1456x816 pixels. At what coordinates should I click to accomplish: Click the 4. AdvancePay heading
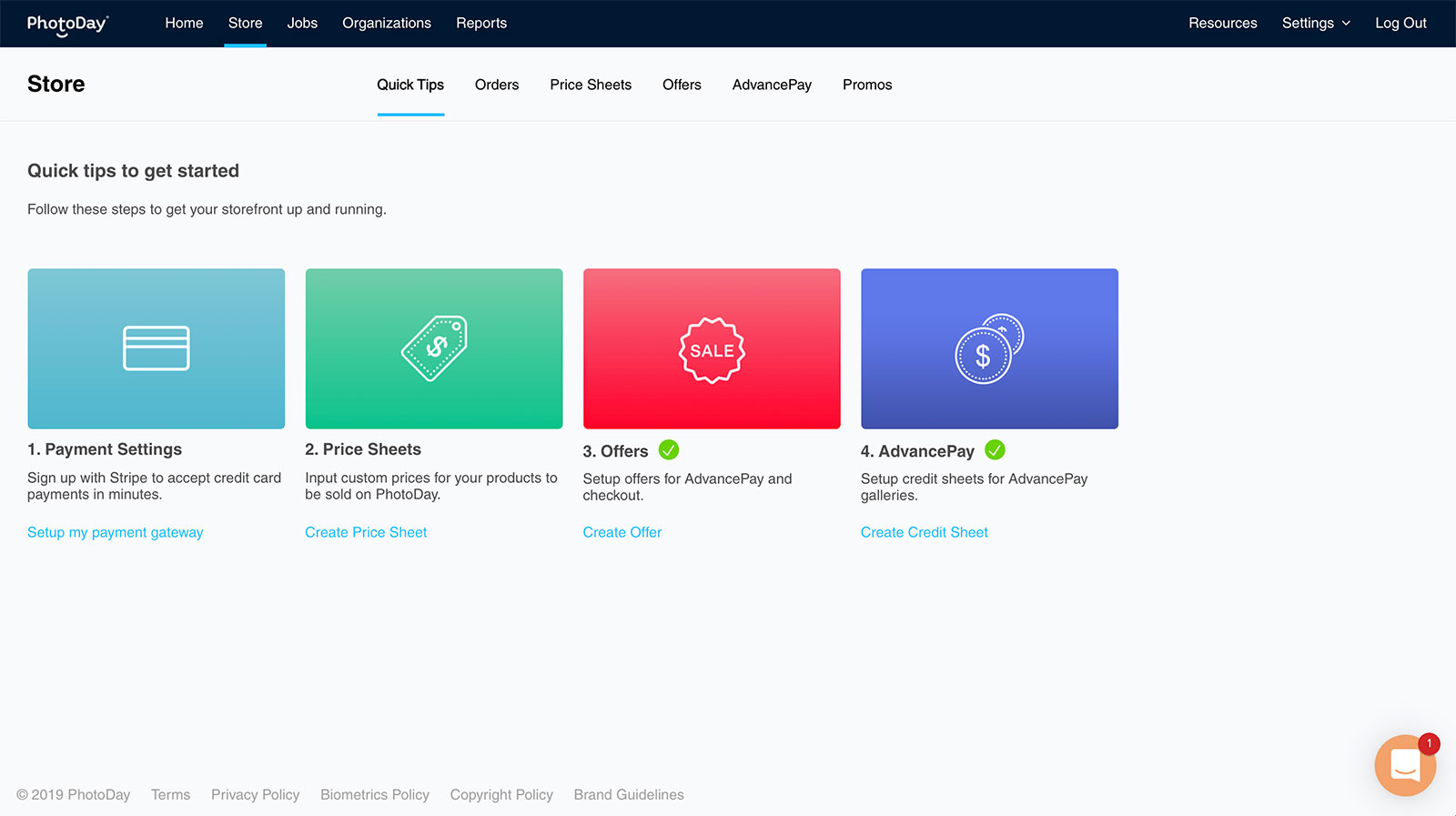pos(917,451)
